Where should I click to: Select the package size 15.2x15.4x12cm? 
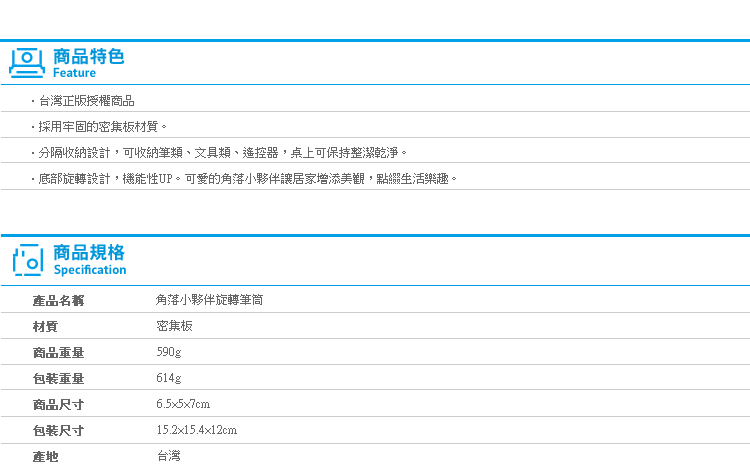pos(197,430)
